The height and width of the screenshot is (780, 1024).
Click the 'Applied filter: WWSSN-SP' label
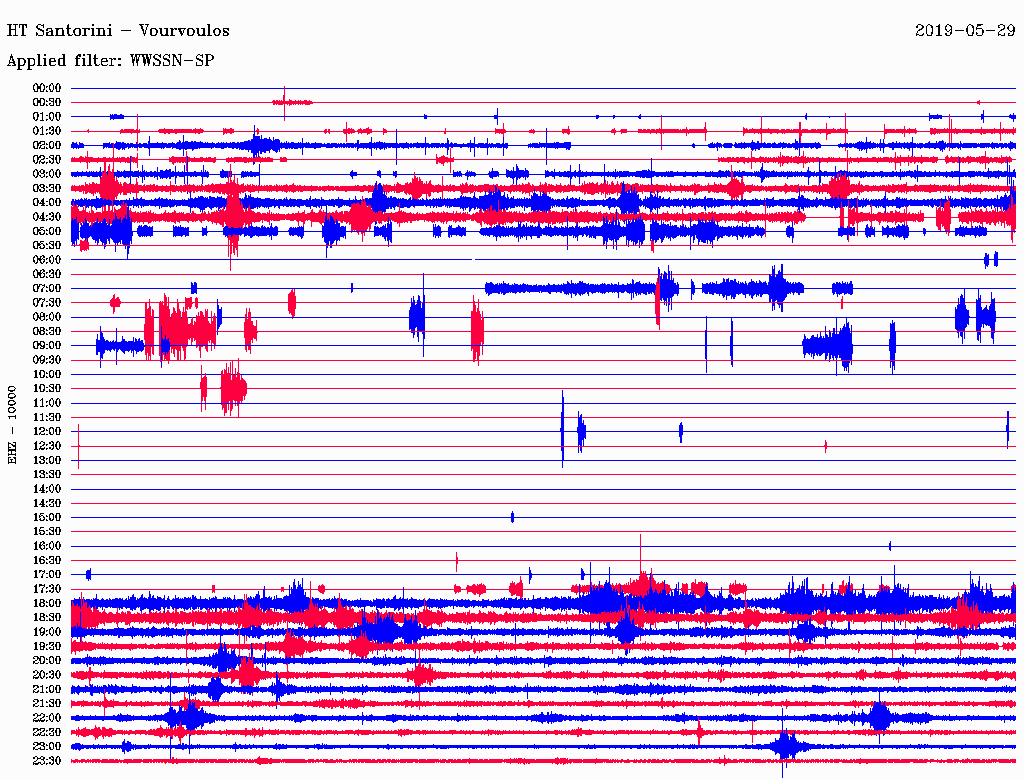tap(110, 61)
